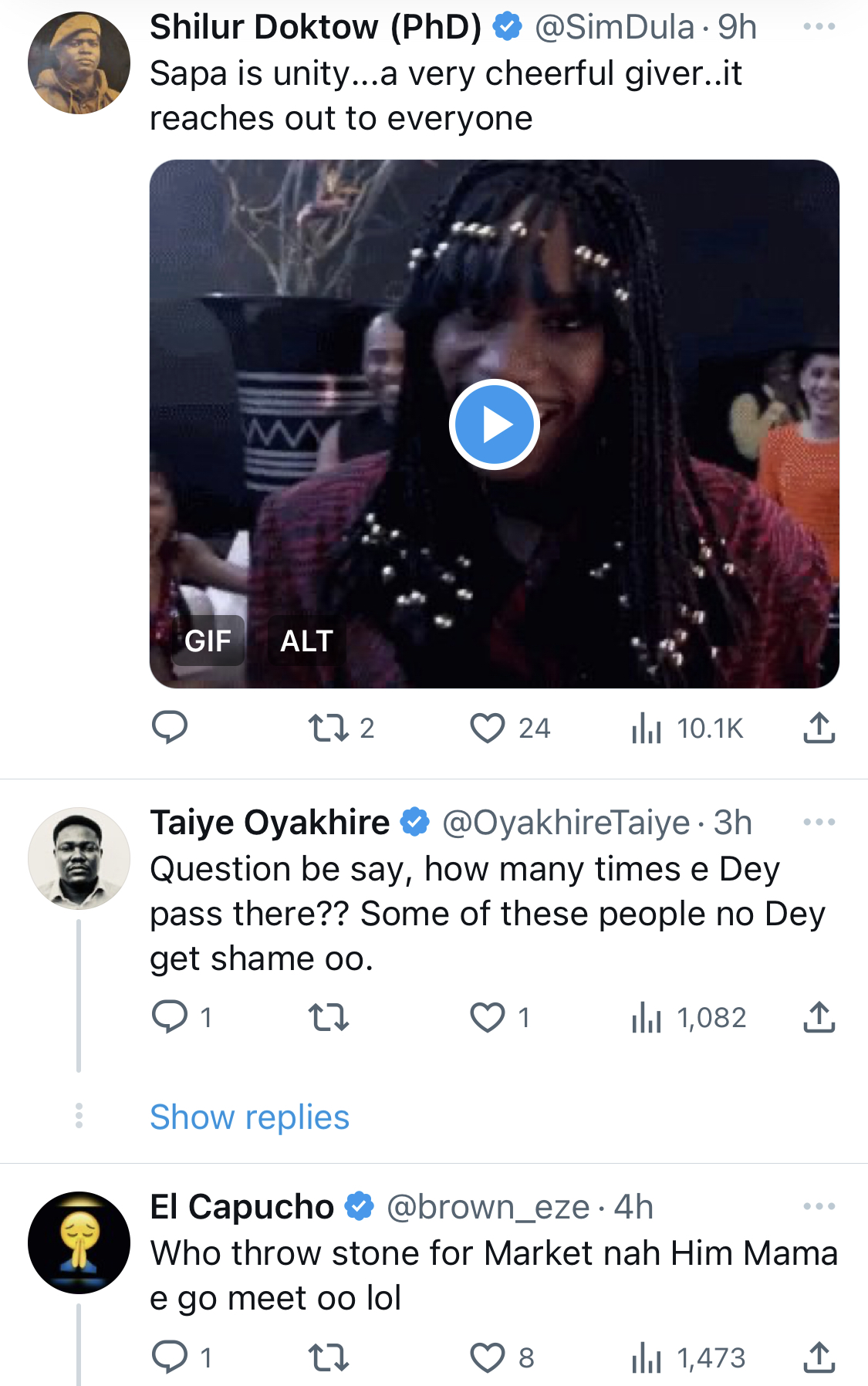
Task: View analytics showing 10.1K views
Action: pyautogui.click(x=687, y=728)
